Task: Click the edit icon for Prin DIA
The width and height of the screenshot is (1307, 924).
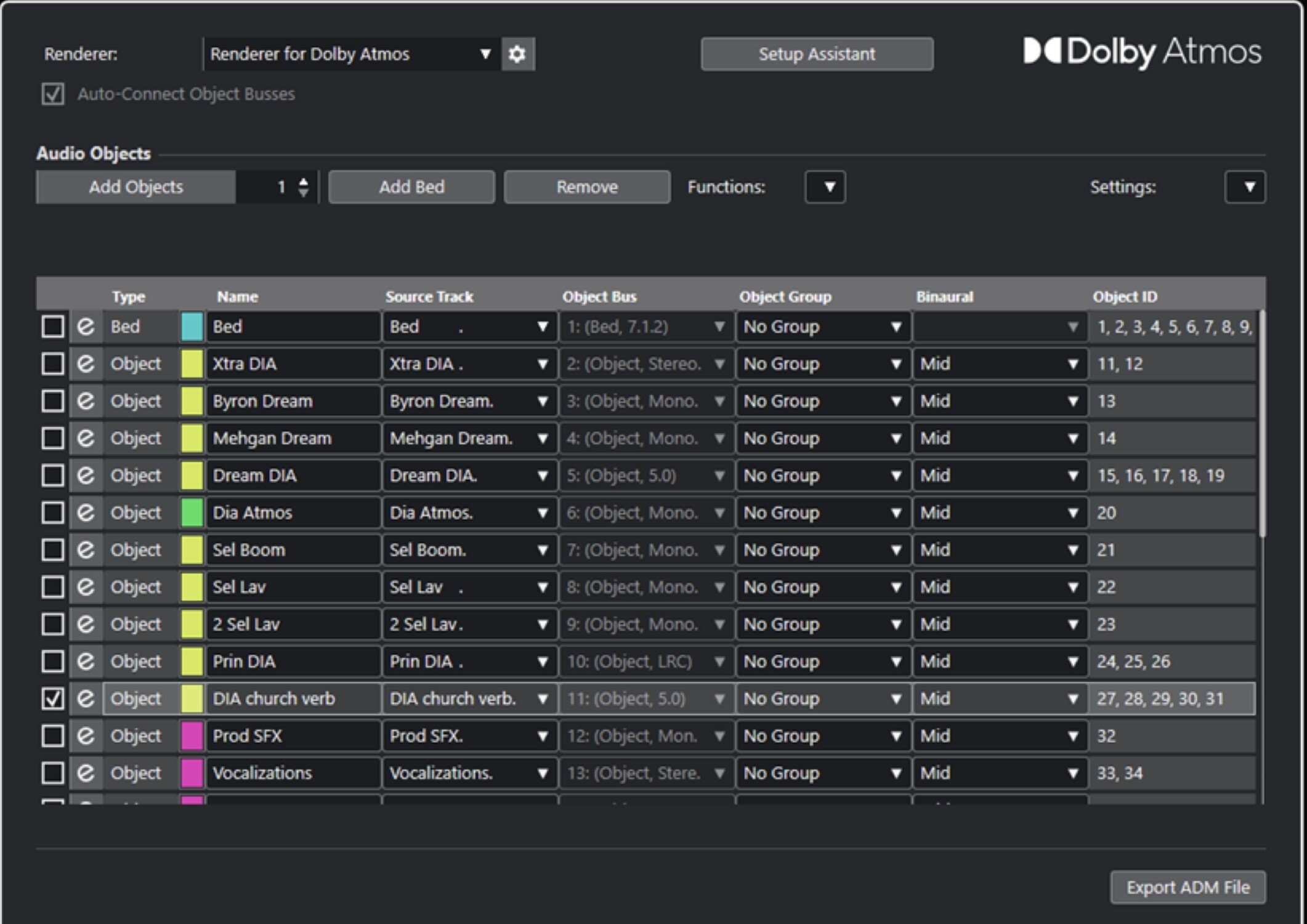Action: click(86, 661)
